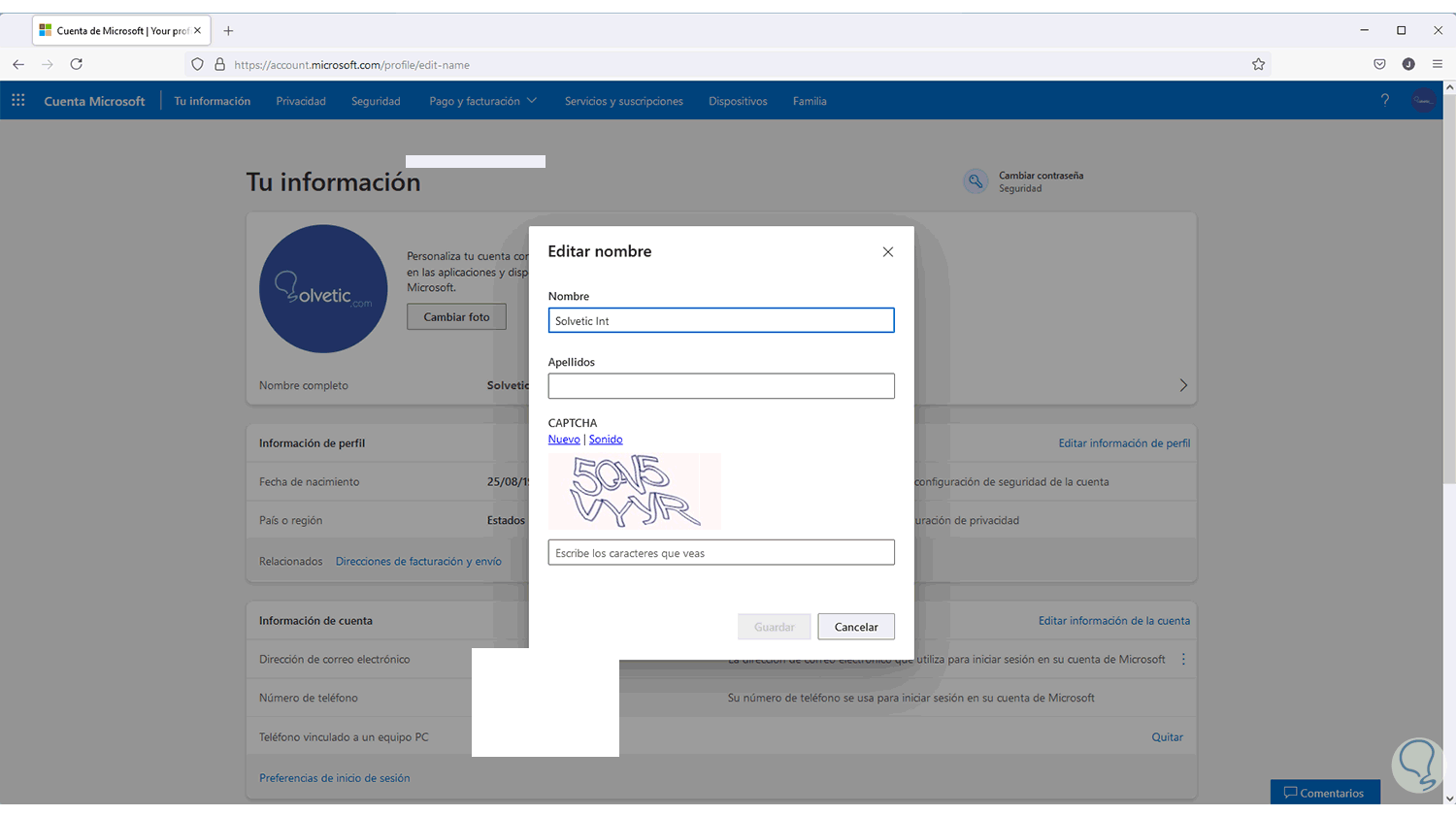Click the Quitar link for linked phone
Viewport: 1456px width, 816px height.
click(x=1167, y=737)
